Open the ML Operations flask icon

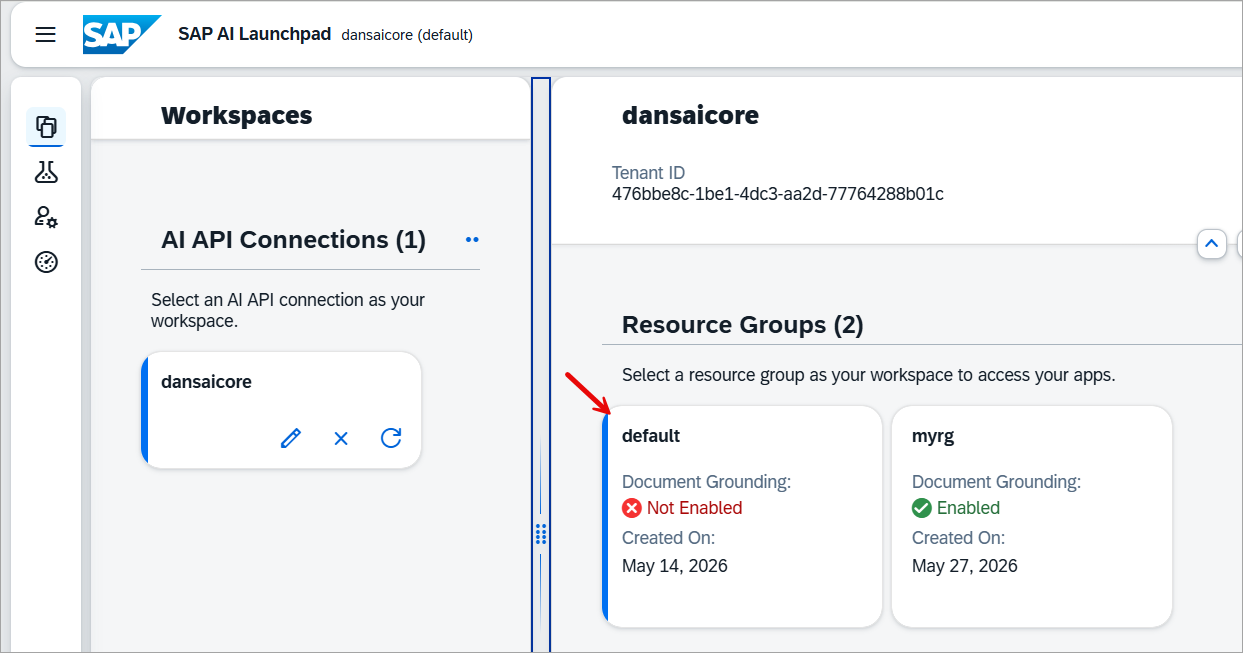[x=47, y=172]
